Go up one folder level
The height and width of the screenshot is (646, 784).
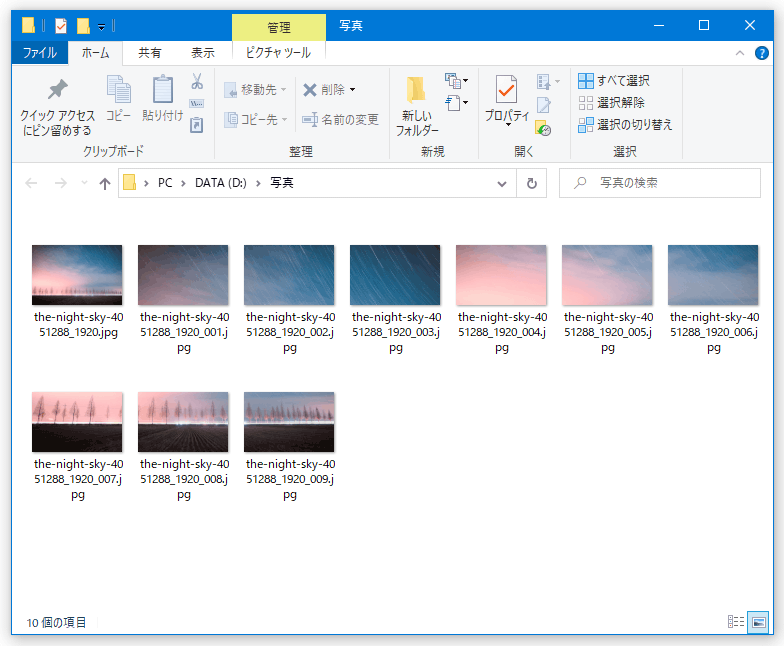pyautogui.click(x=104, y=183)
